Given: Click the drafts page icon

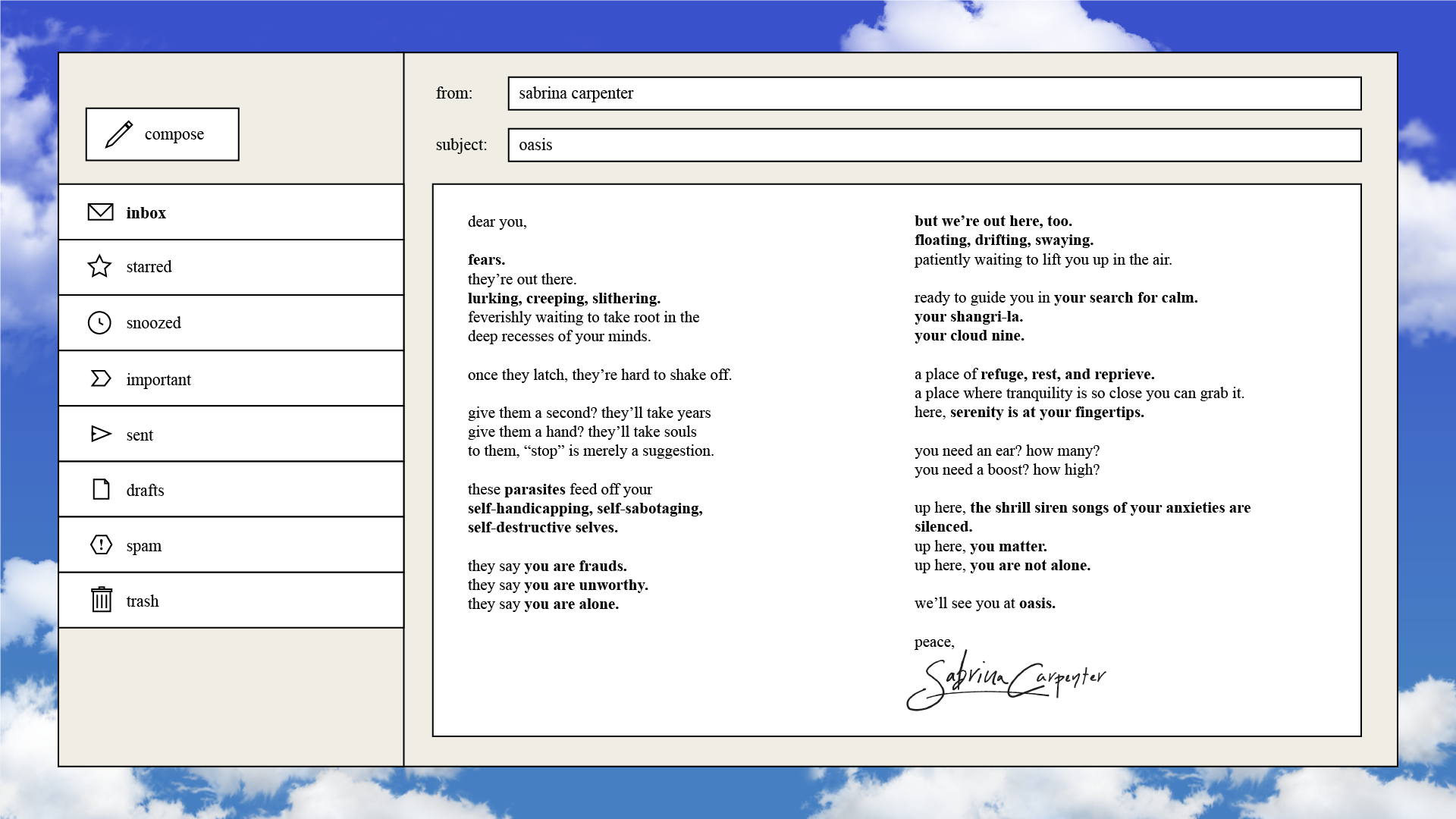Looking at the screenshot, I should [x=101, y=489].
